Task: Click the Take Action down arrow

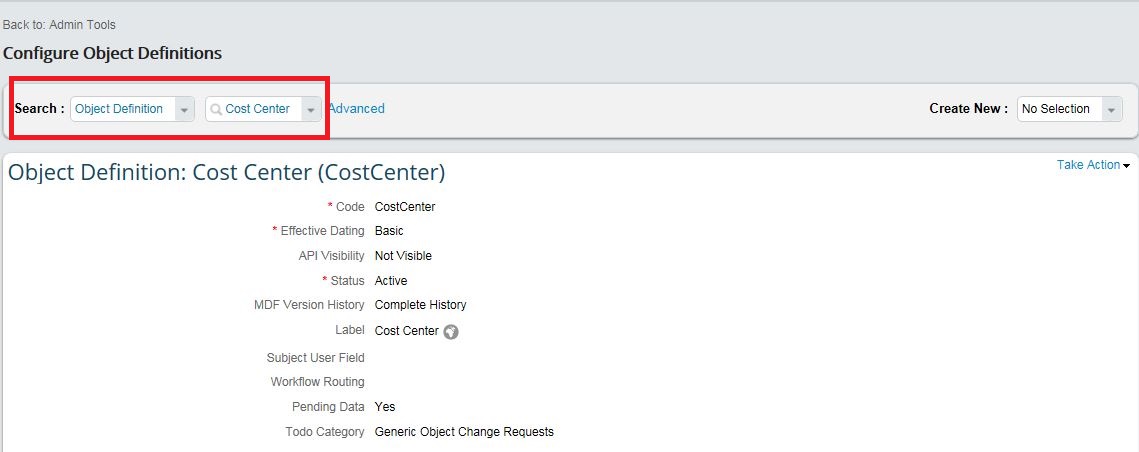Action: click(x=1127, y=166)
